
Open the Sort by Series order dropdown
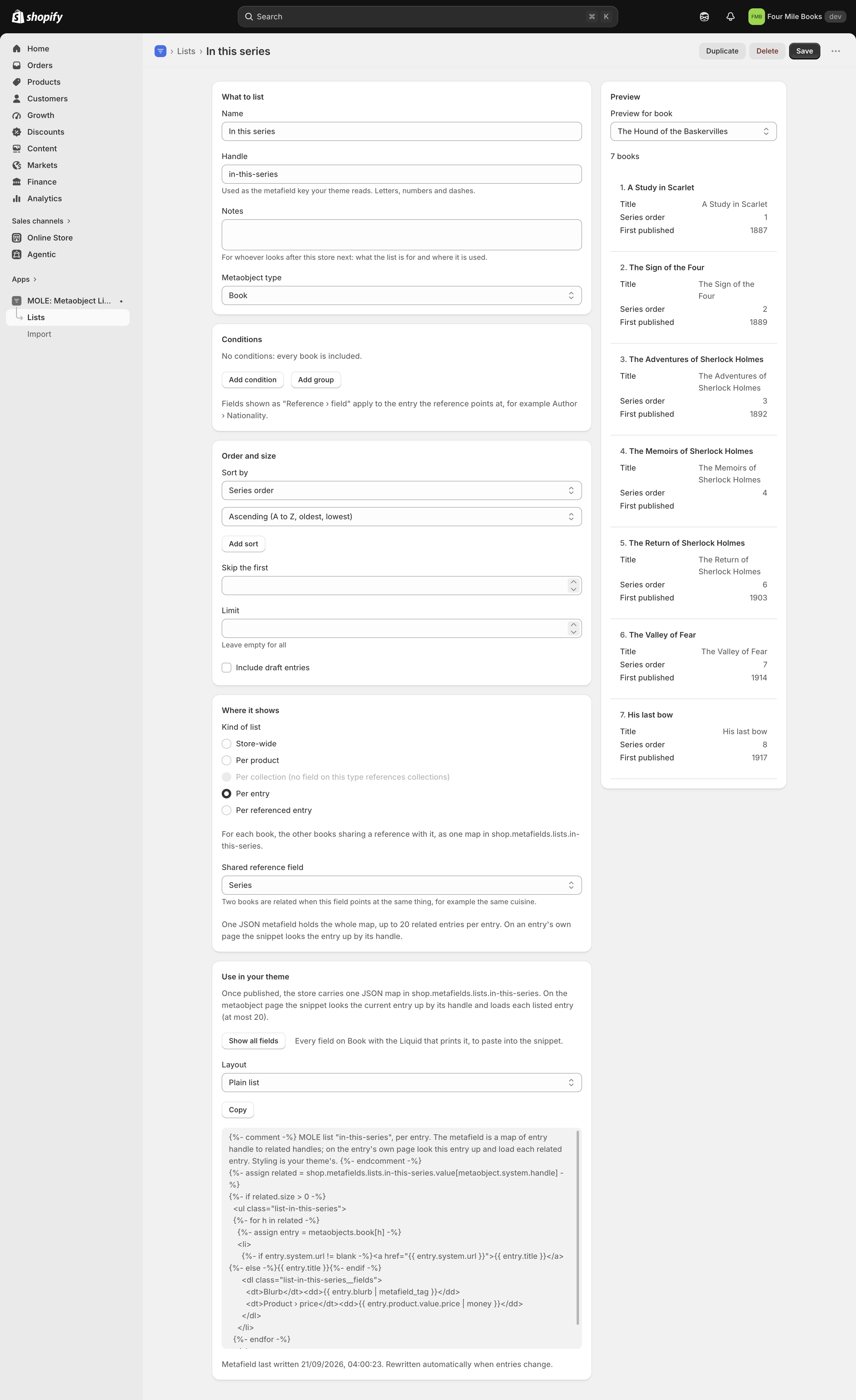click(x=402, y=490)
